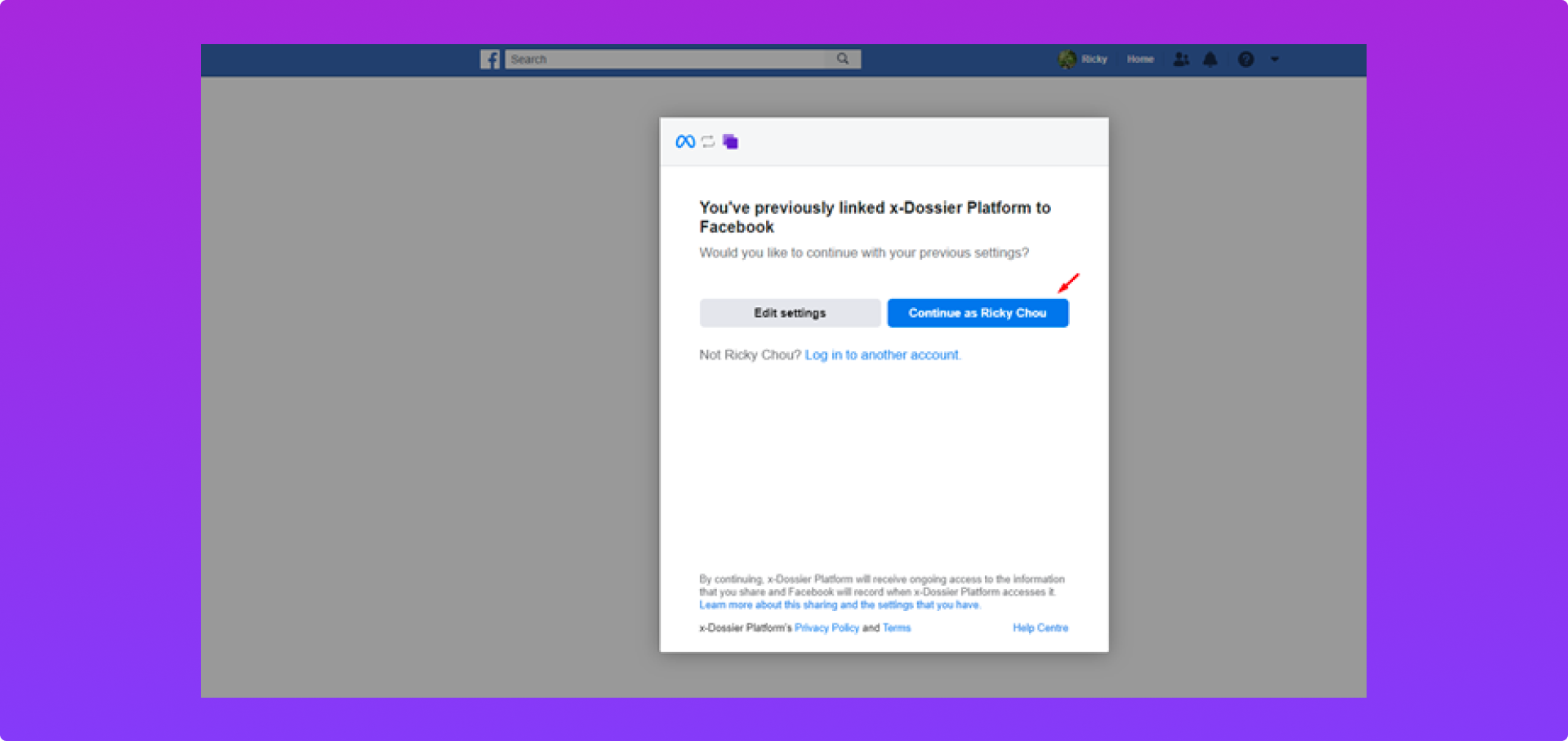The height and width of the screenshot is (741, 1568).
Task: Click the Edit settings button
Action: pyautogui.click(x=790, y=313)
